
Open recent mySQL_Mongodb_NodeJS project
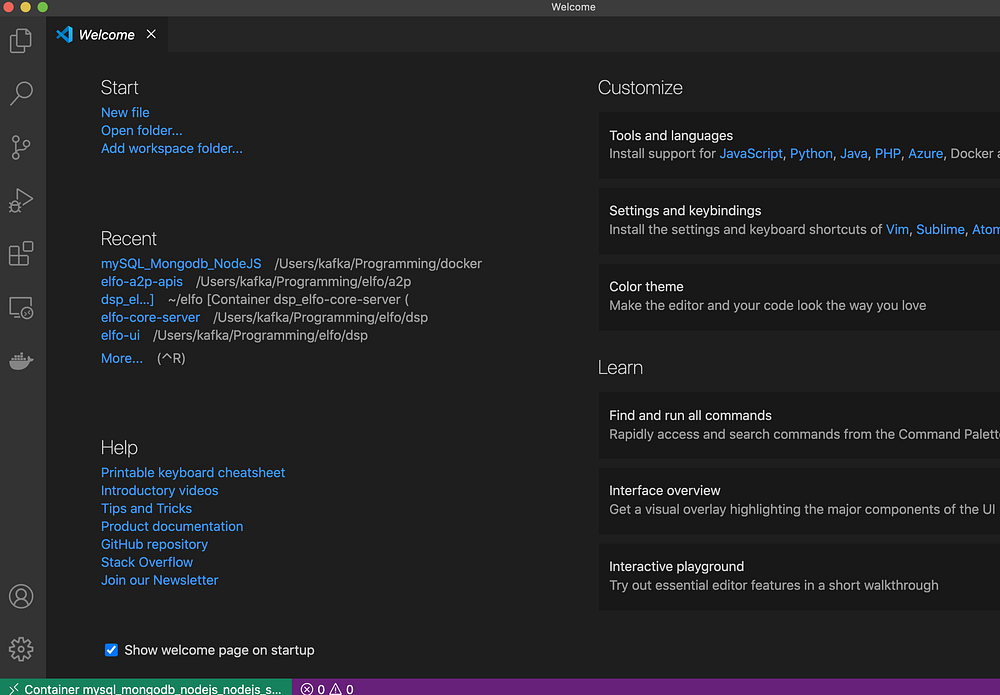tap(181, 263)
